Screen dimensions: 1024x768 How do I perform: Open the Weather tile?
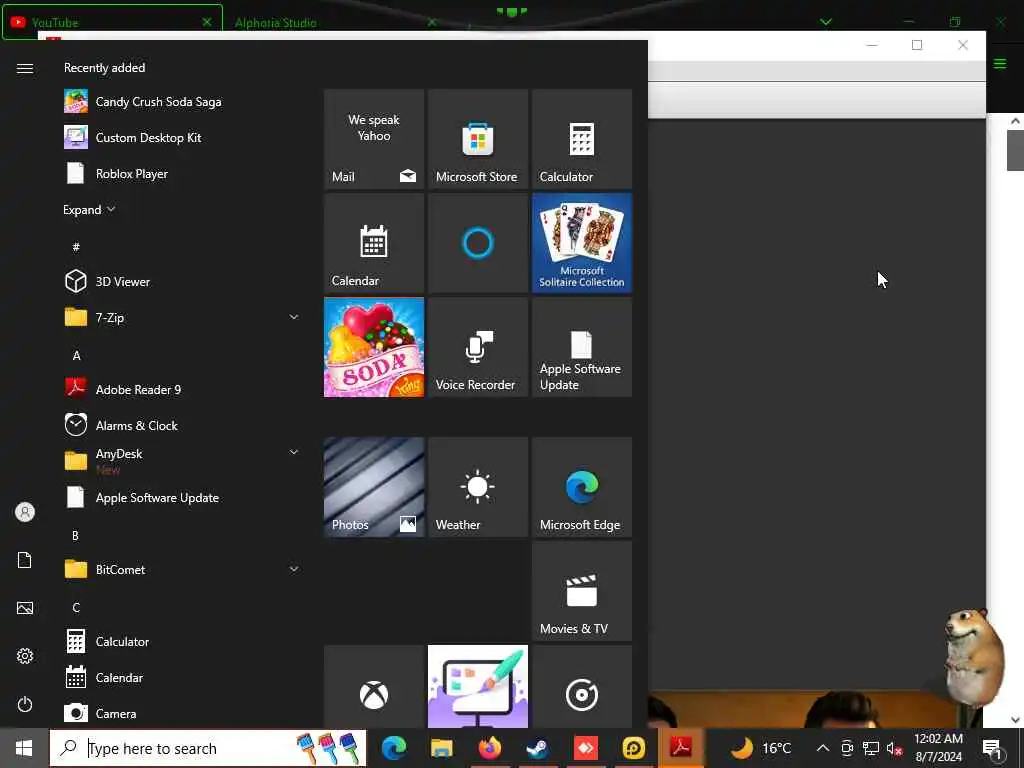tap(477, 487)
